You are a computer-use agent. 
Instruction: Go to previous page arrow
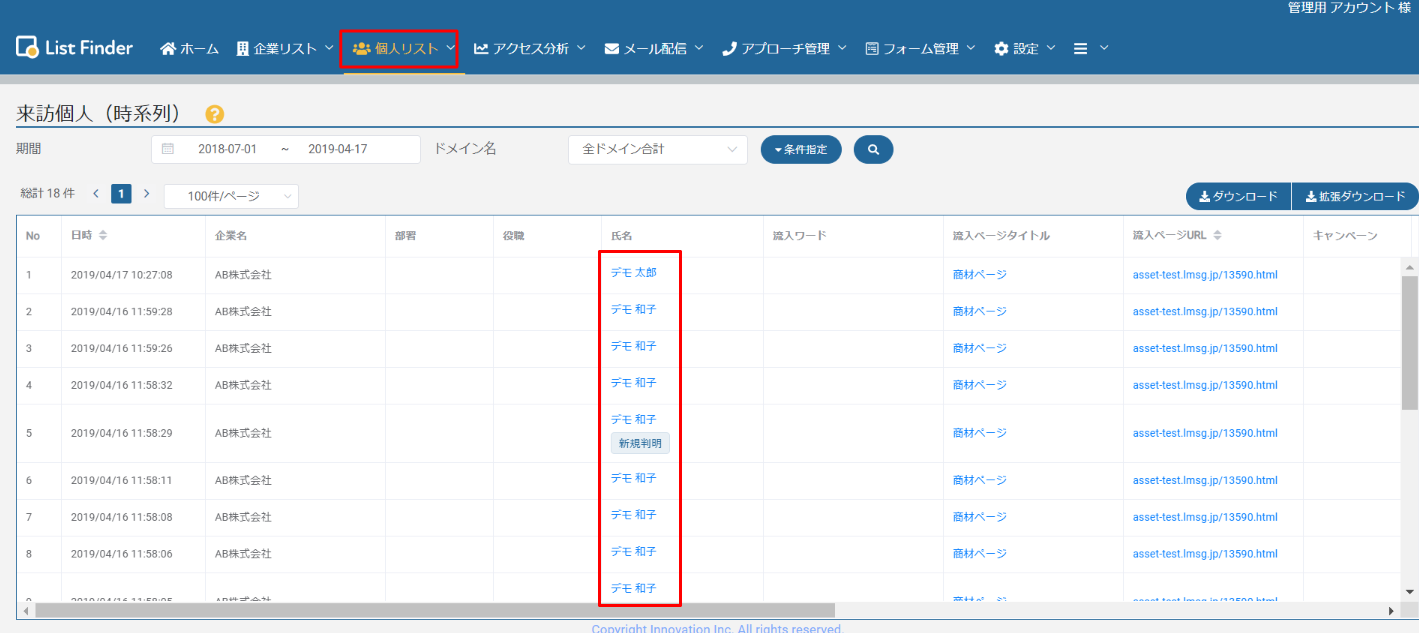pyautogui.click(x=96, y=194)
